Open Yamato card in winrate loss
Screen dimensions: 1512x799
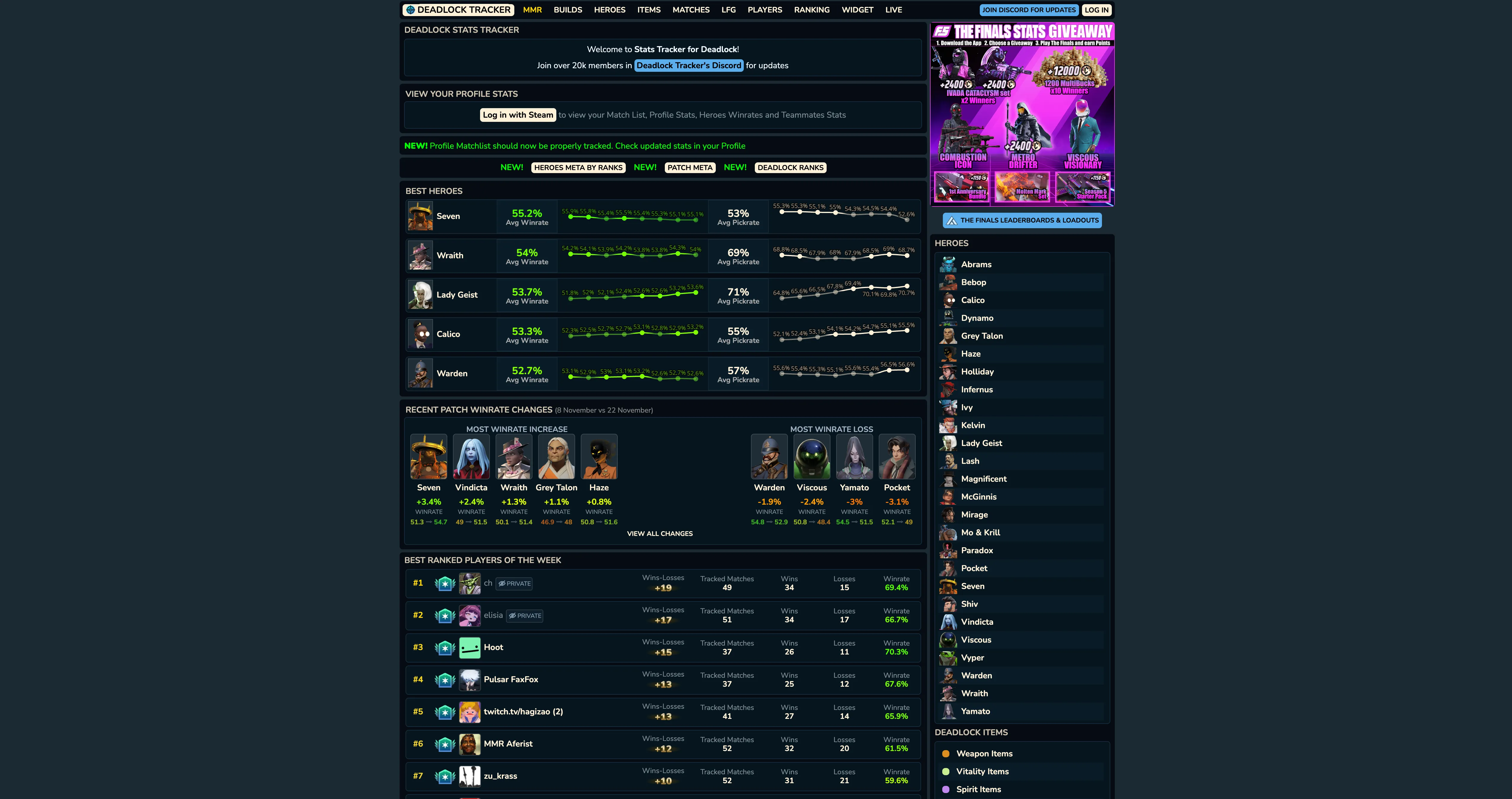pyautogui.click(x=855, y=480)
